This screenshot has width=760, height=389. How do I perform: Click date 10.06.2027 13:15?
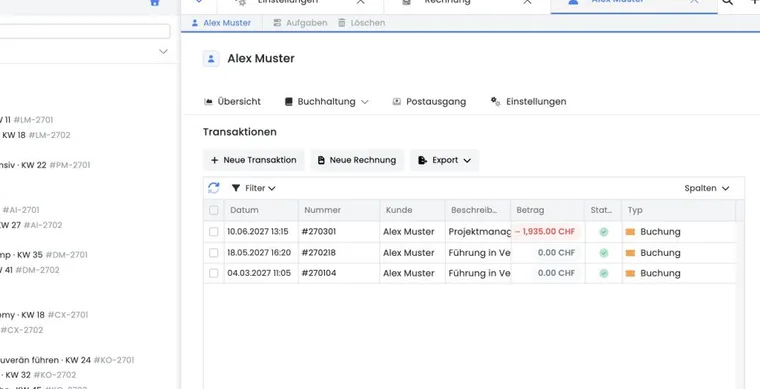click(257, 232)
